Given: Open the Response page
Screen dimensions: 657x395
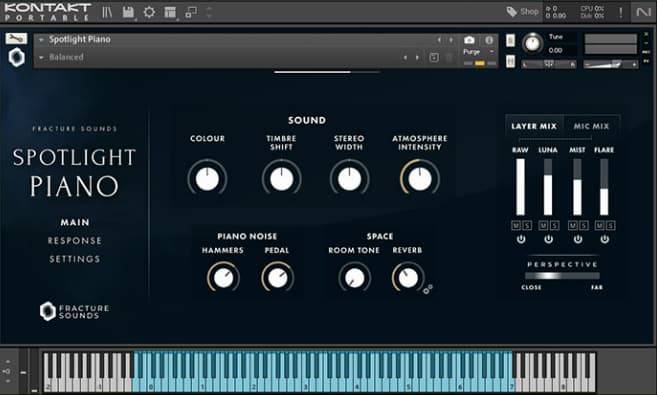Looking at the screenshot, I should (x=75, y=241).
